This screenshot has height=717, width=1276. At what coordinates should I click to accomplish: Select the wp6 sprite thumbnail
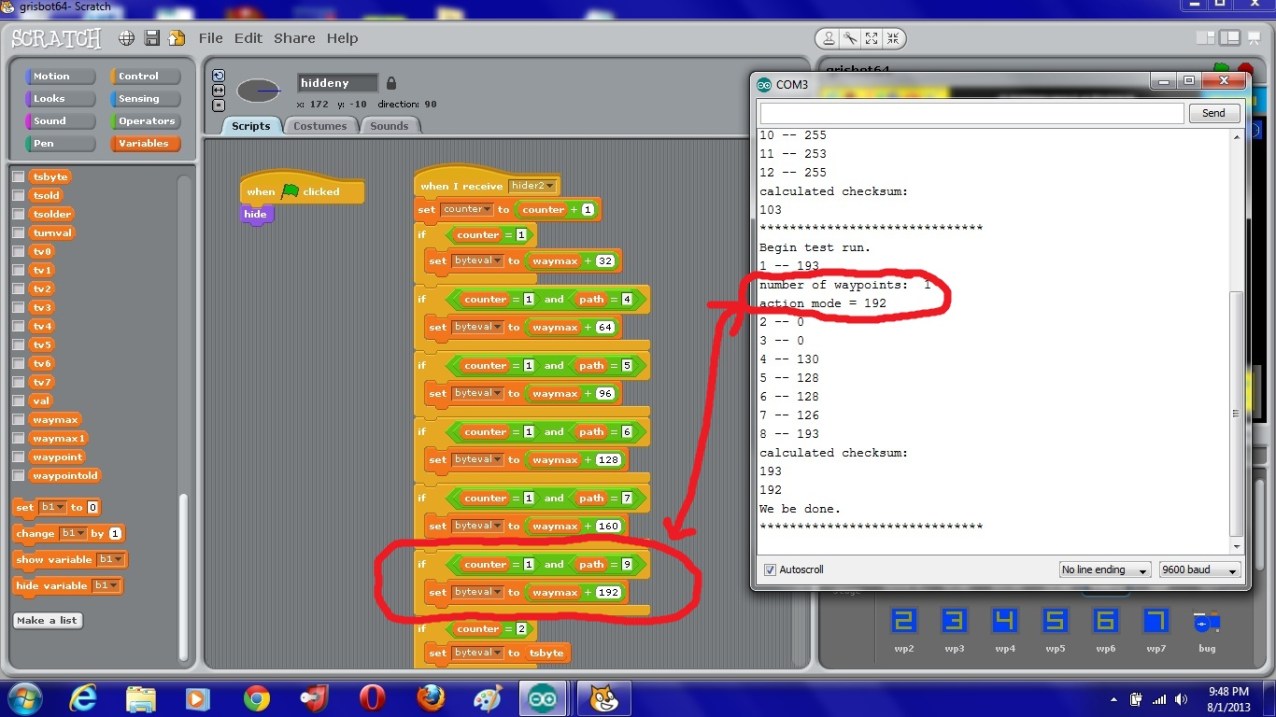point(1106,622)
